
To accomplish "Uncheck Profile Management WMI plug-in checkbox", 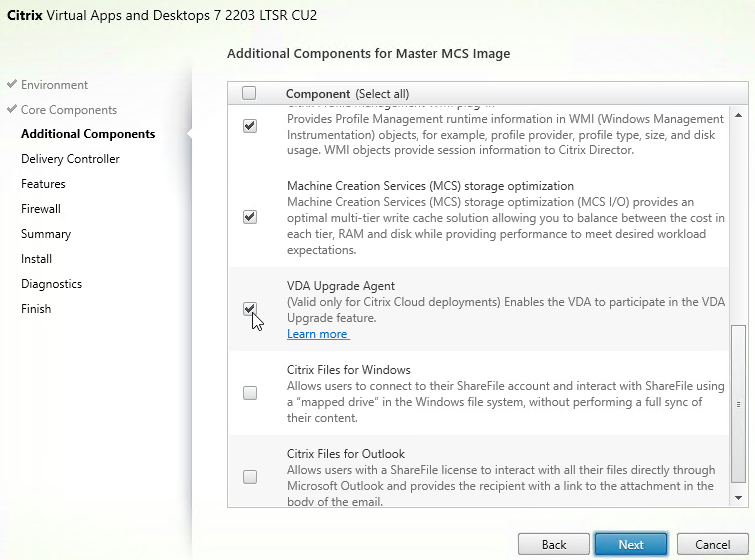I will coord(250,126).
